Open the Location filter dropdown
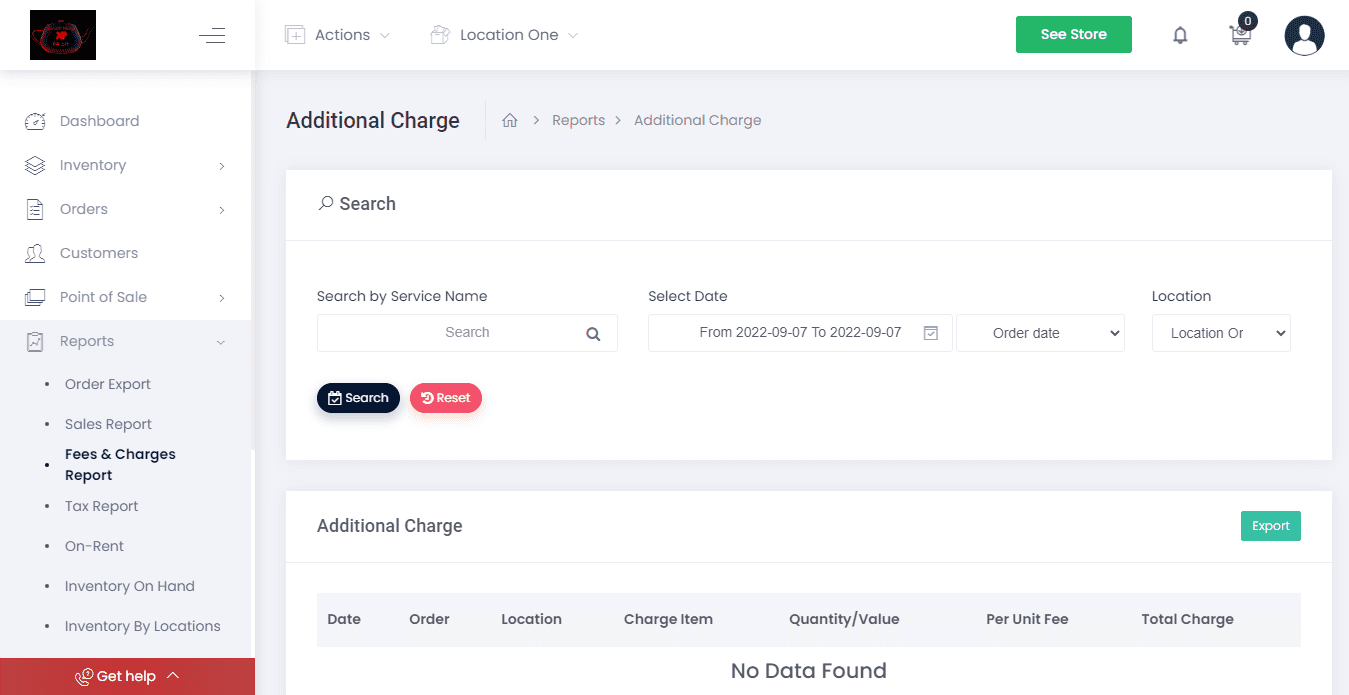Screen dimensions: 1349x695 click(1221, 332)
